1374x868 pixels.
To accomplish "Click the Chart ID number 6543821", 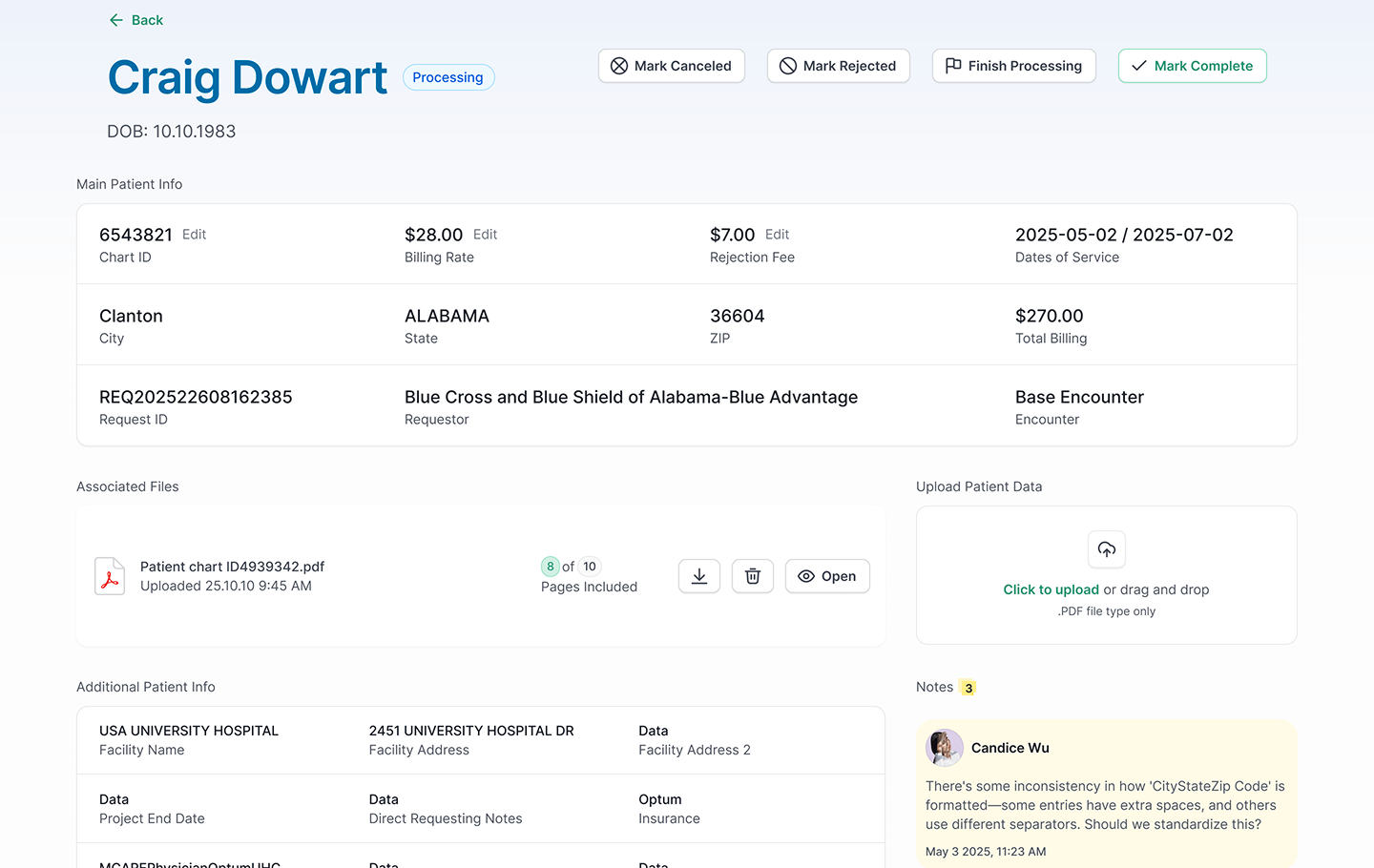I will tap(135, 235).
